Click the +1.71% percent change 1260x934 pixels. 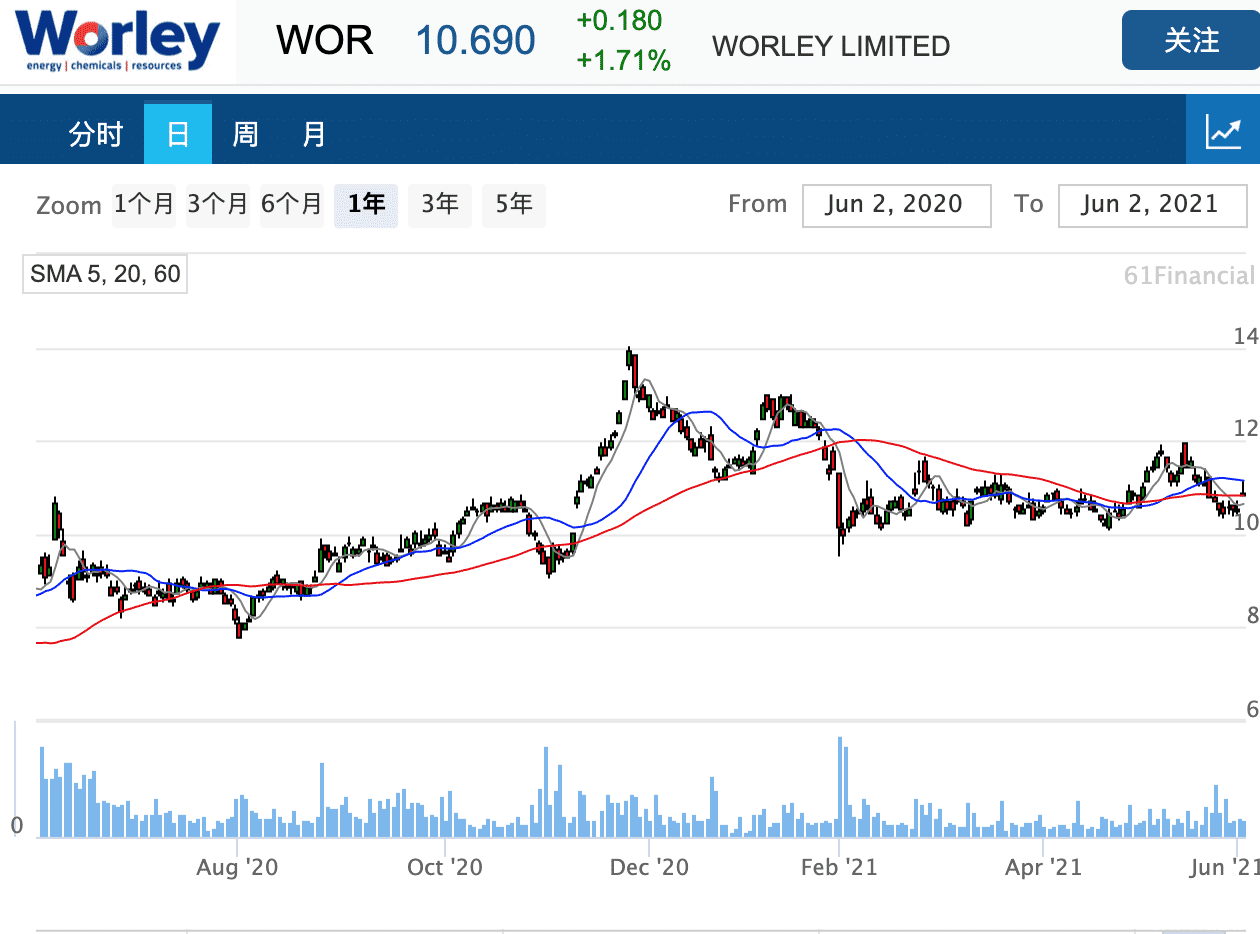[623, 61]
